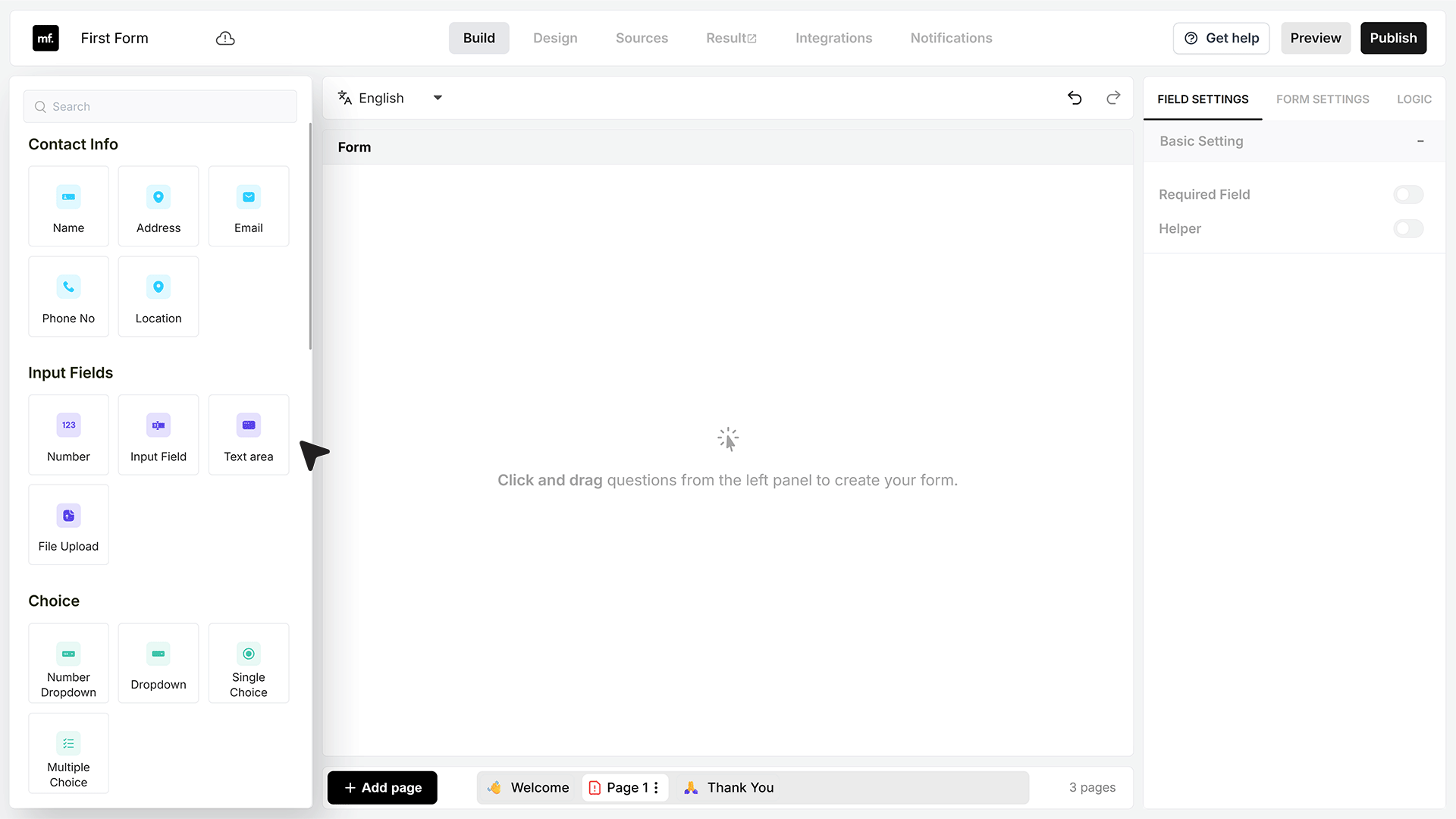Click the Add page button

(382, 788)
